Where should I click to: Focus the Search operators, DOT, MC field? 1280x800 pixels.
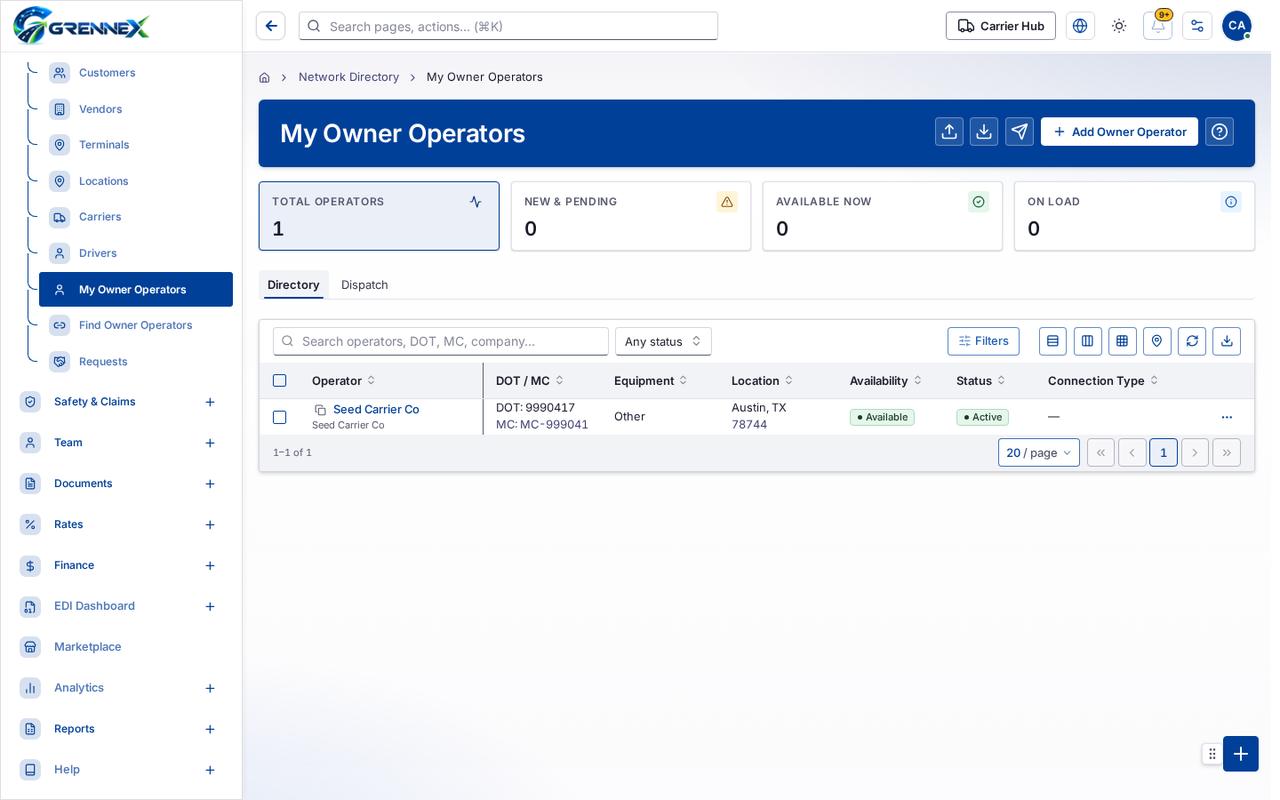pyautogui.click(x=441, y=341)
